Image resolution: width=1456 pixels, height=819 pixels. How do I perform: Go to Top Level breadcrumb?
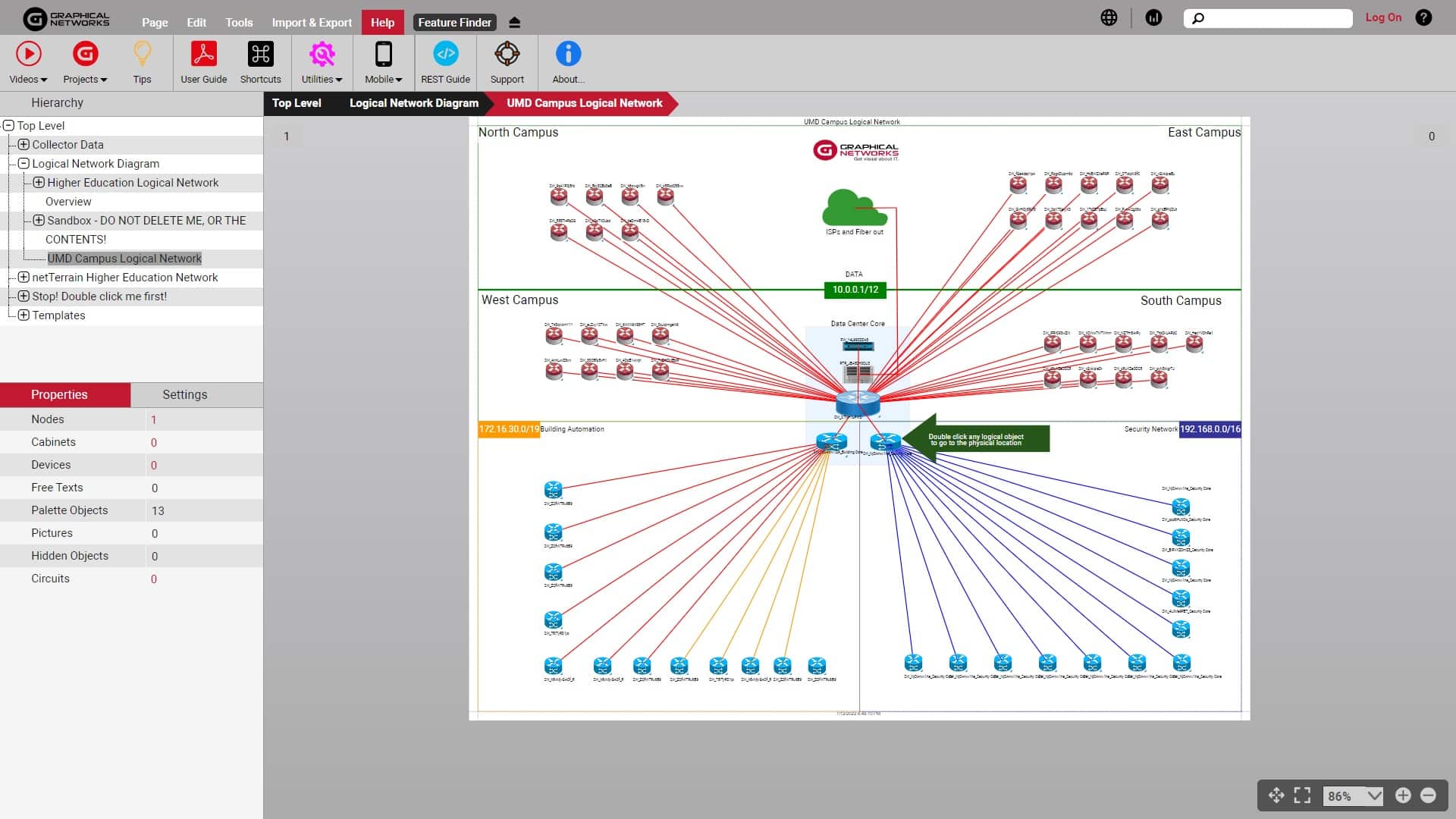tap(297, 103)
